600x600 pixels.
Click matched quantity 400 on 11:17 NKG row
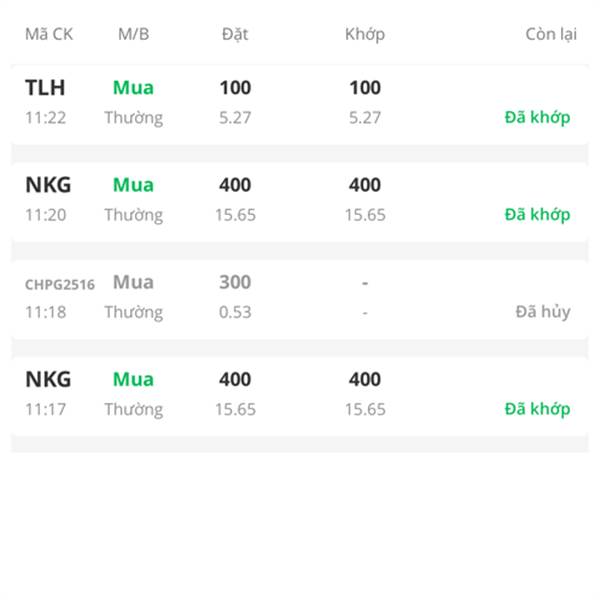click(x=365, y=379)
